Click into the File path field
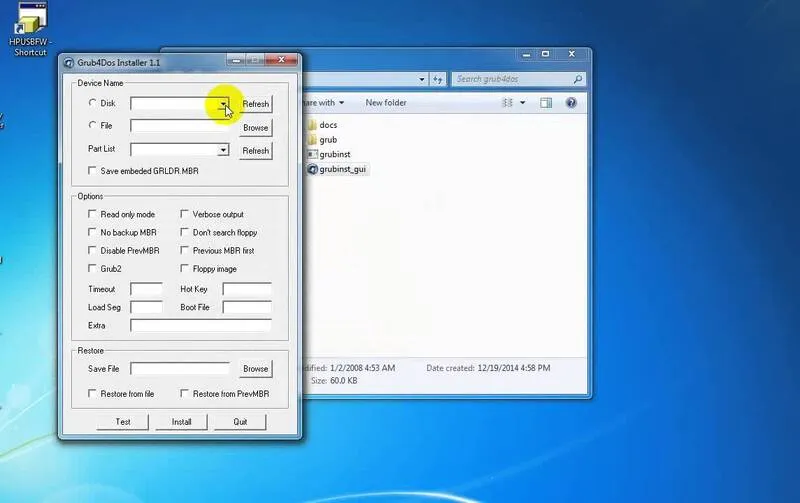 click(180, 125)
